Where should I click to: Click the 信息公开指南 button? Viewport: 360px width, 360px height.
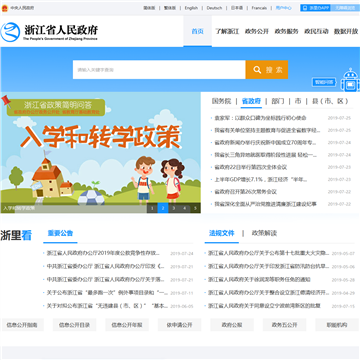[22, 325]
